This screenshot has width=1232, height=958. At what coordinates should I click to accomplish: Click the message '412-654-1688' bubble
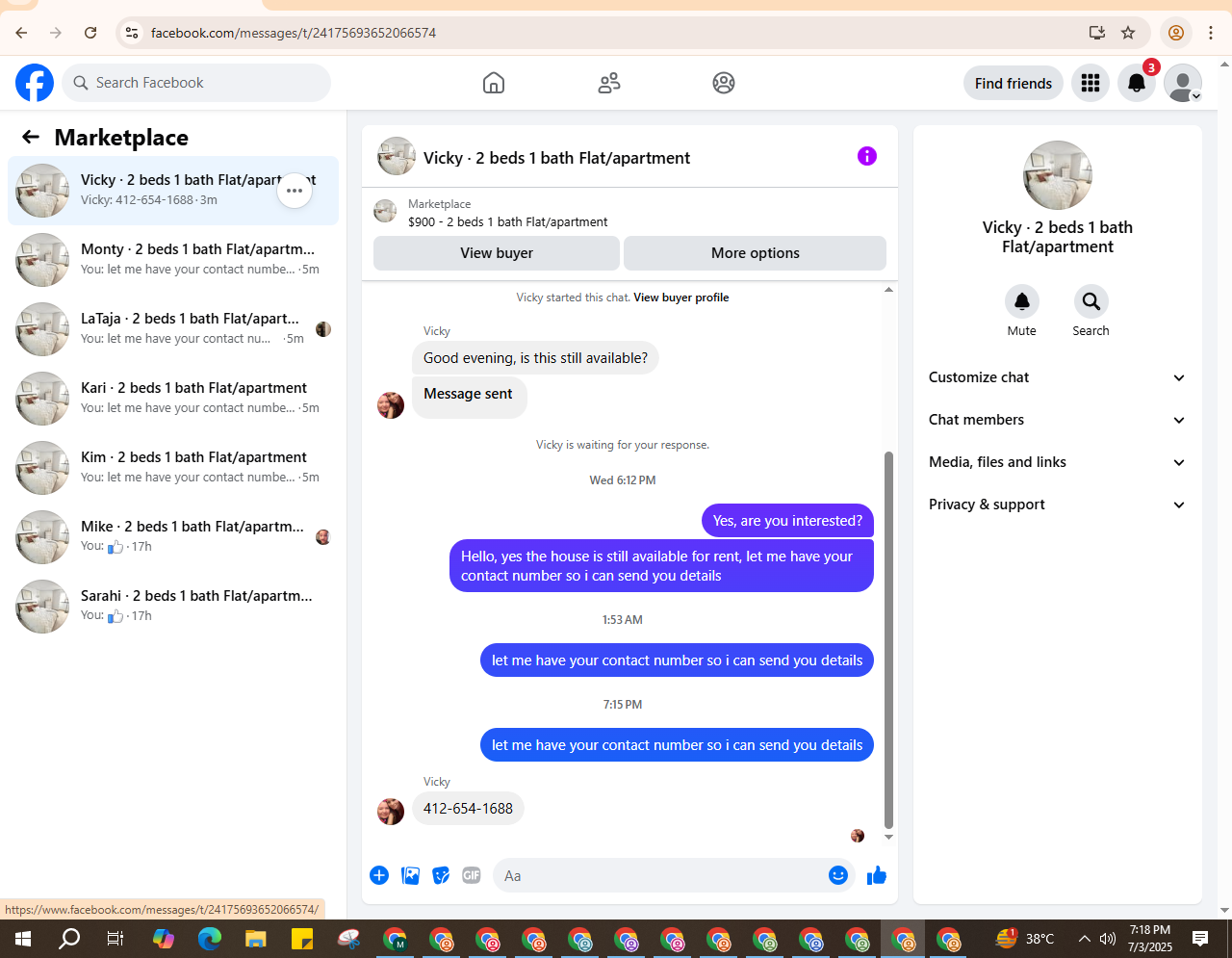click(468, 809)
